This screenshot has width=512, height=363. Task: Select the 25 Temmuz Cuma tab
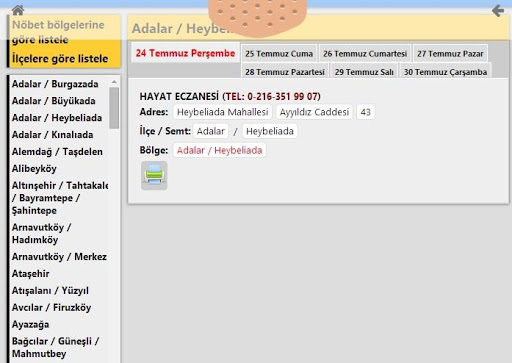pos(279,54)
